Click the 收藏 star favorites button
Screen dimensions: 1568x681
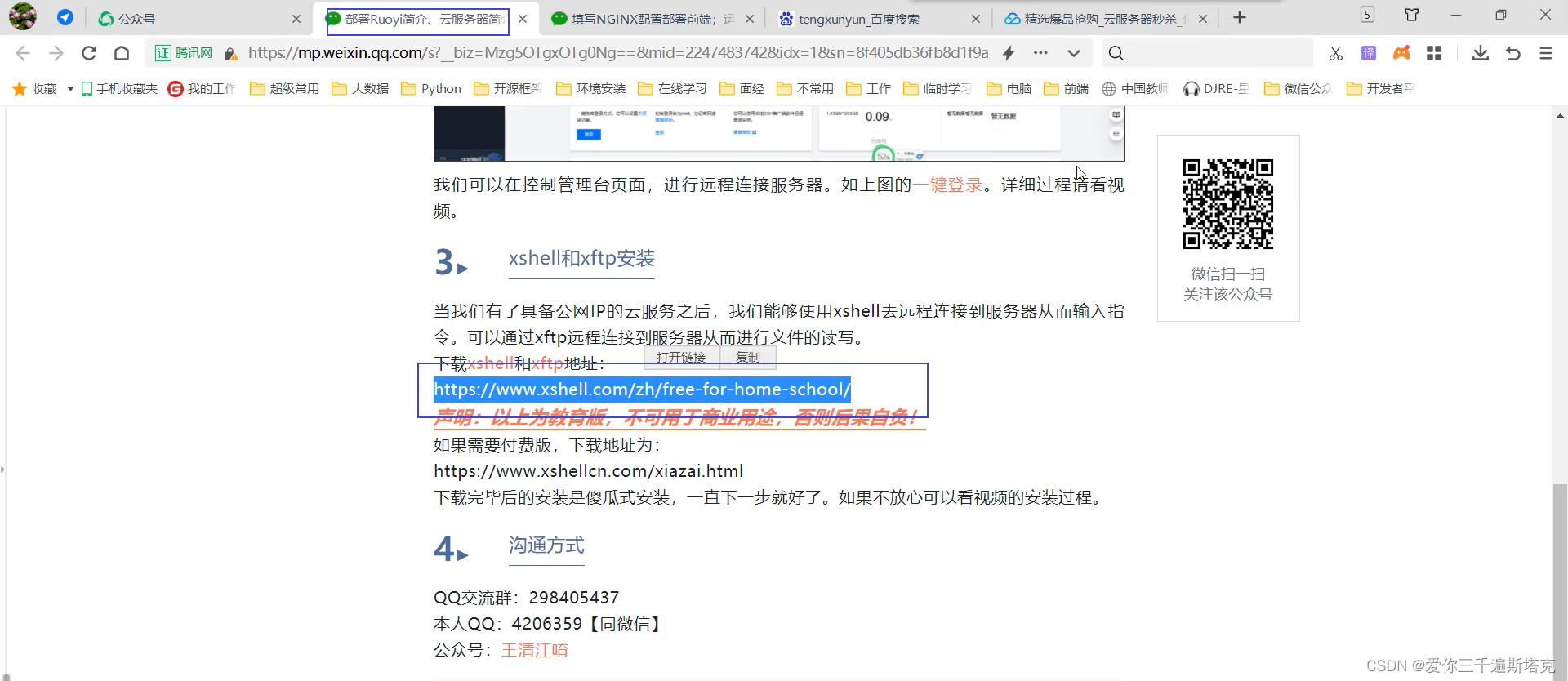coord(34,89)
